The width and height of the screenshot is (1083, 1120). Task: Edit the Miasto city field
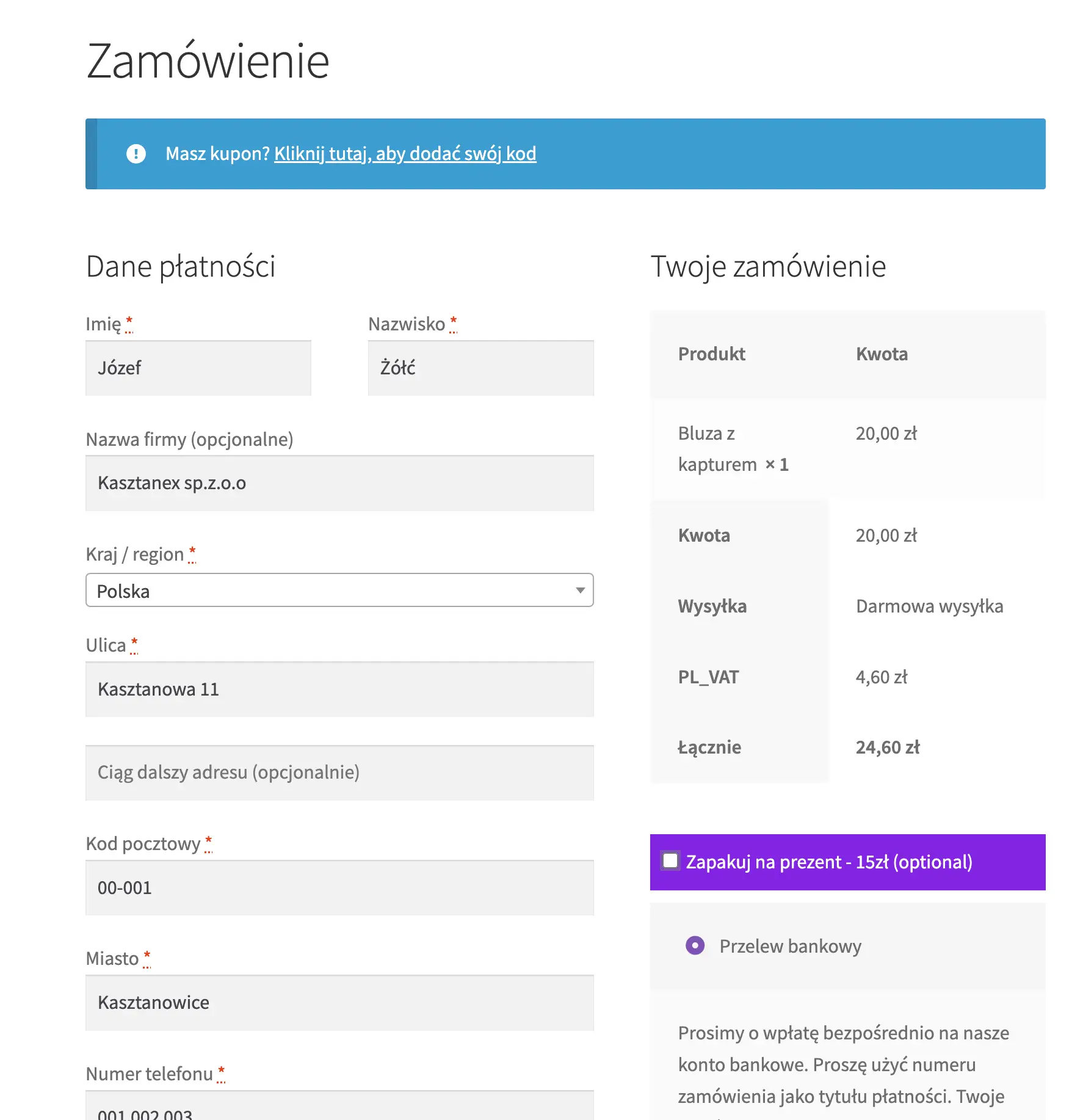(339, 1003)
